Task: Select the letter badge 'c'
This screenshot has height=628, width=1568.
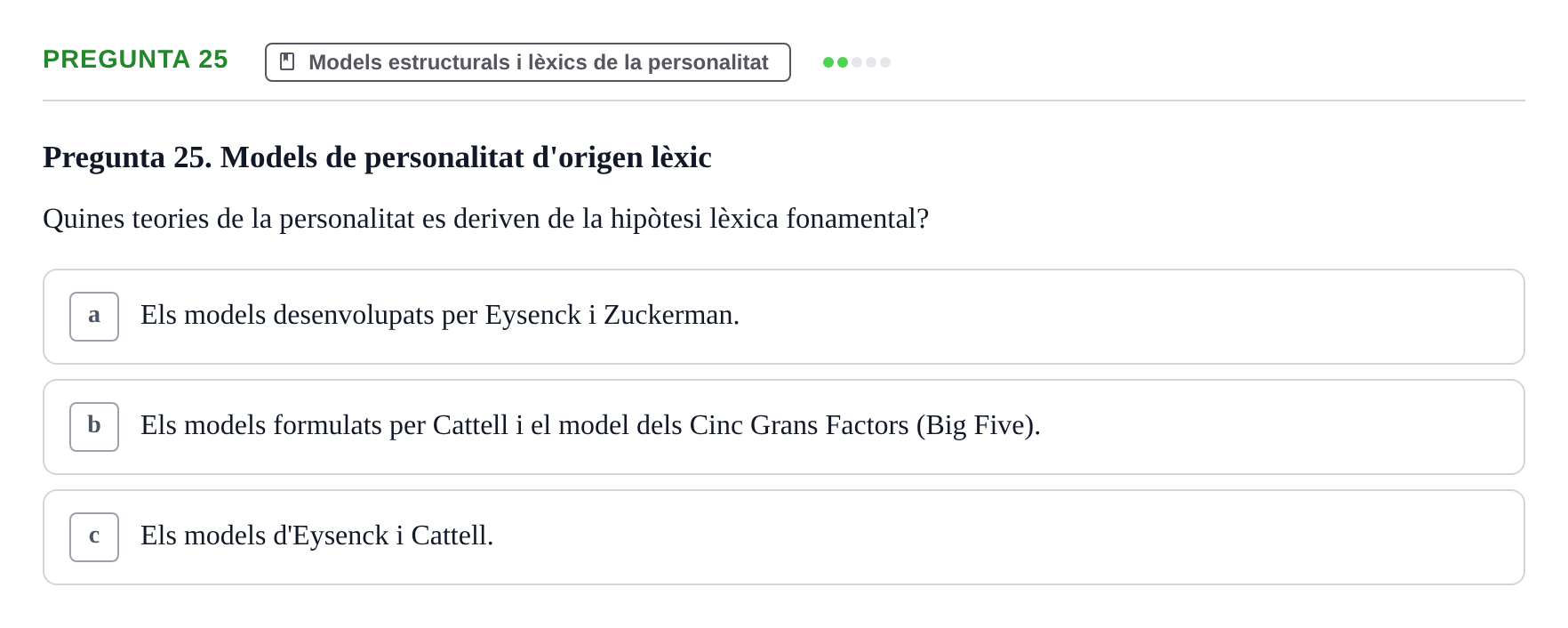Action: [x=94, y=537]
